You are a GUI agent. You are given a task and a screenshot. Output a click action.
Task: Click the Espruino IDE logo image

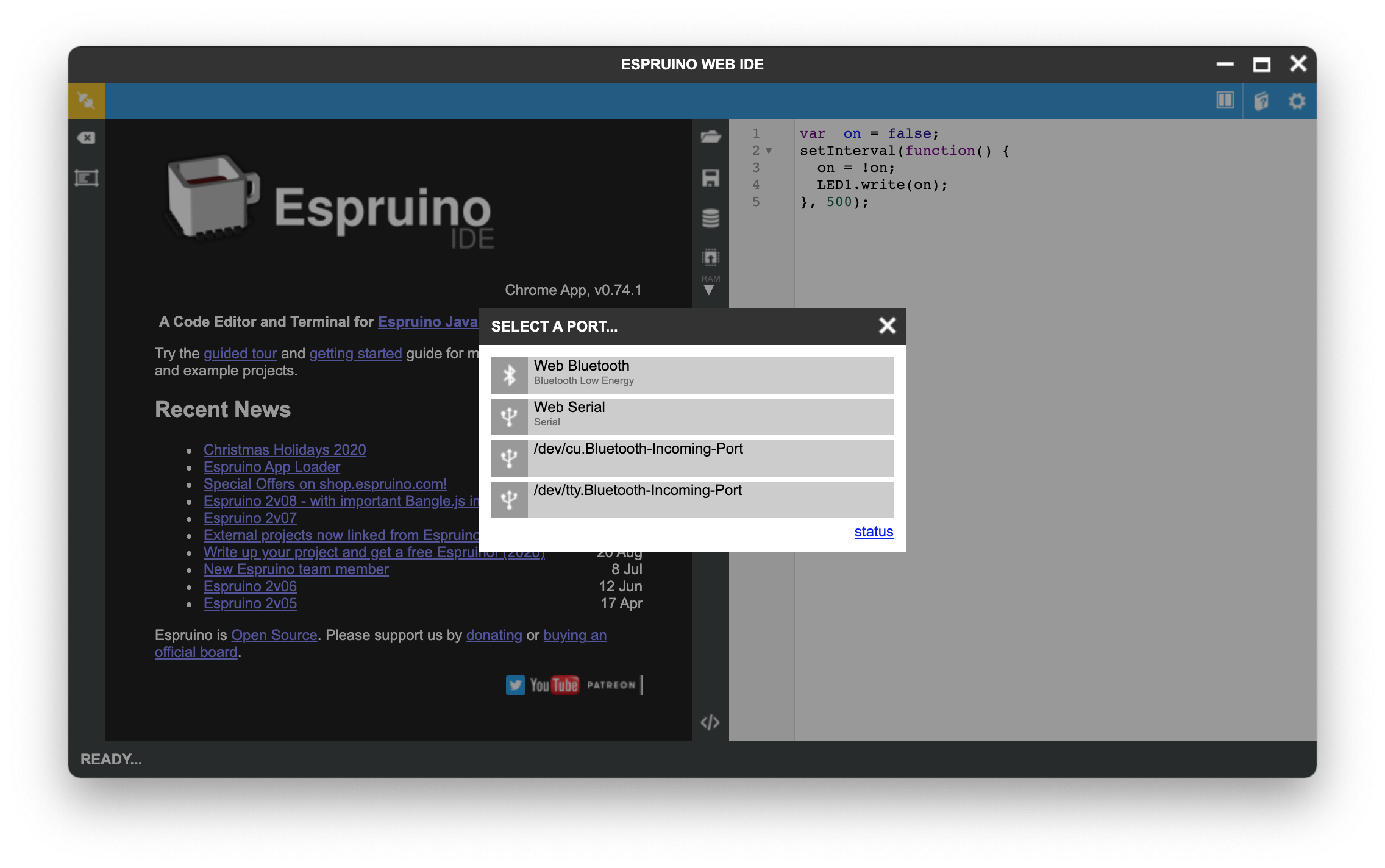(x=330, y=203)
